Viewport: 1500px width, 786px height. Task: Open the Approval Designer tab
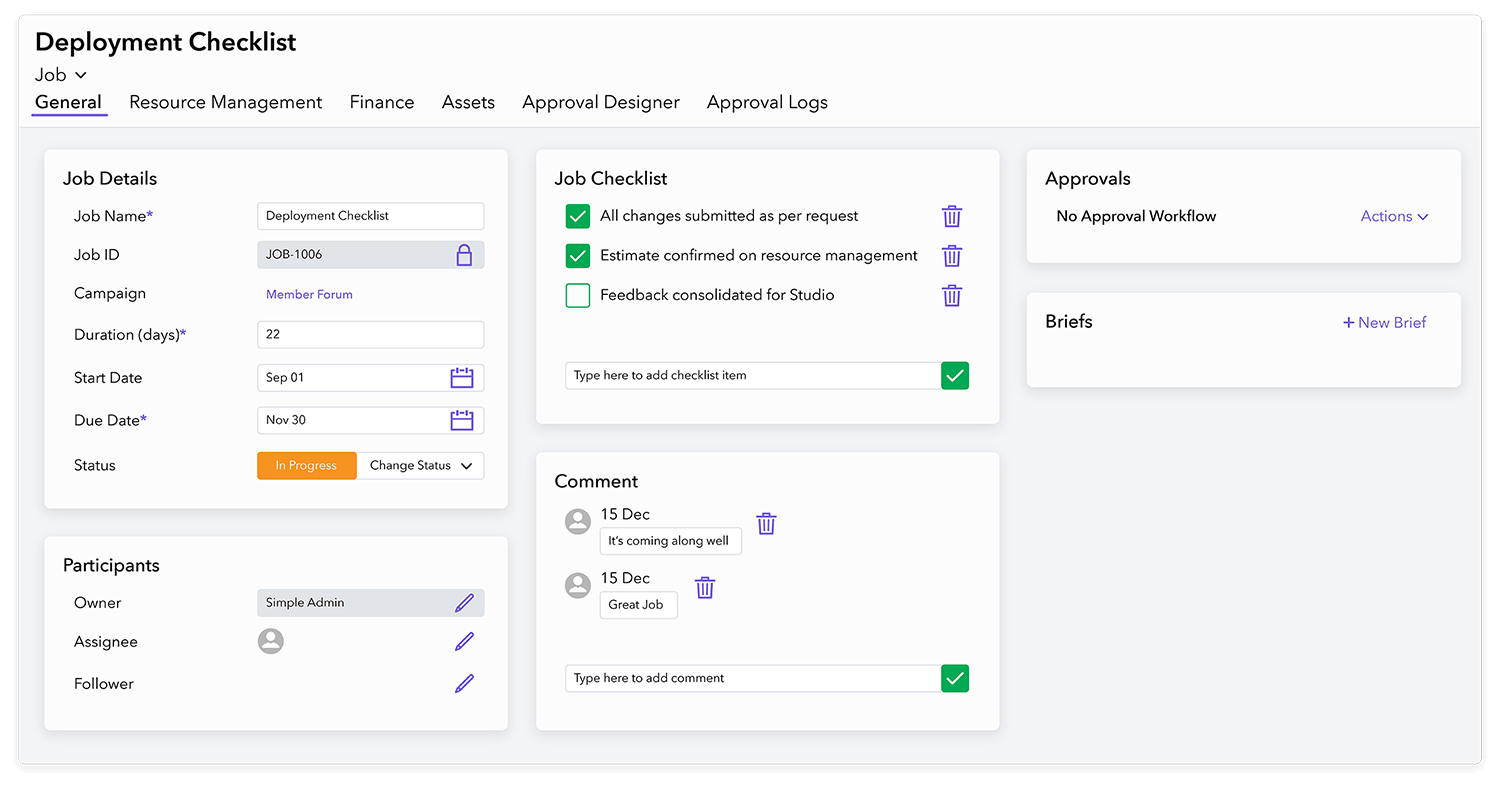601,102
